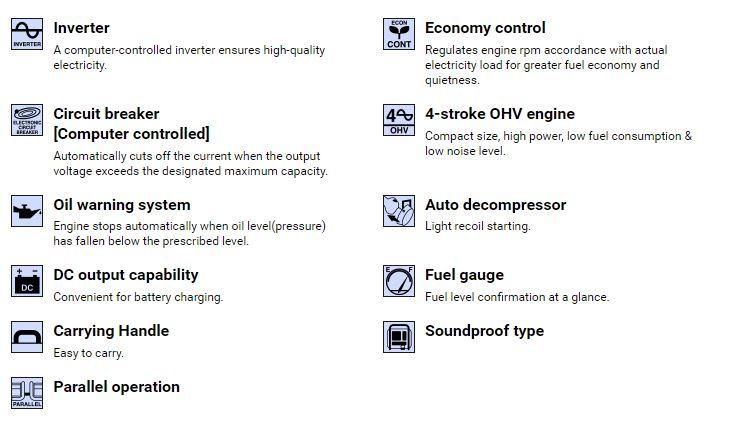Select the Circuit breaker heading
This screenshot has width=740, height=424.
(x=131, y=124)
